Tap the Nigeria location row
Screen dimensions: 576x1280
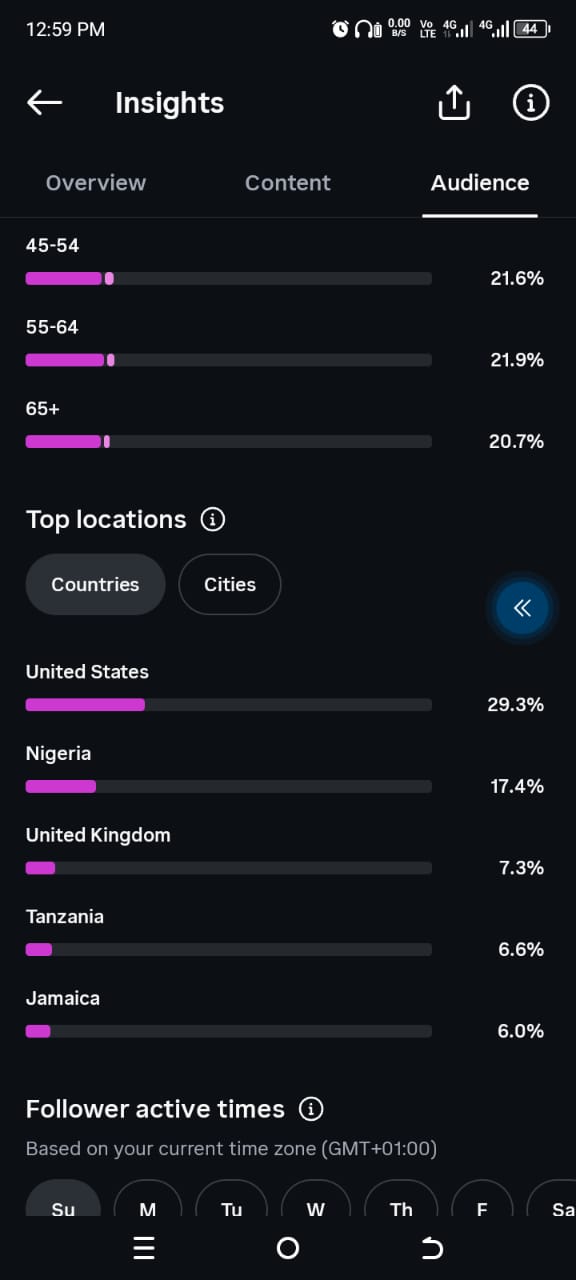[285, 771]
